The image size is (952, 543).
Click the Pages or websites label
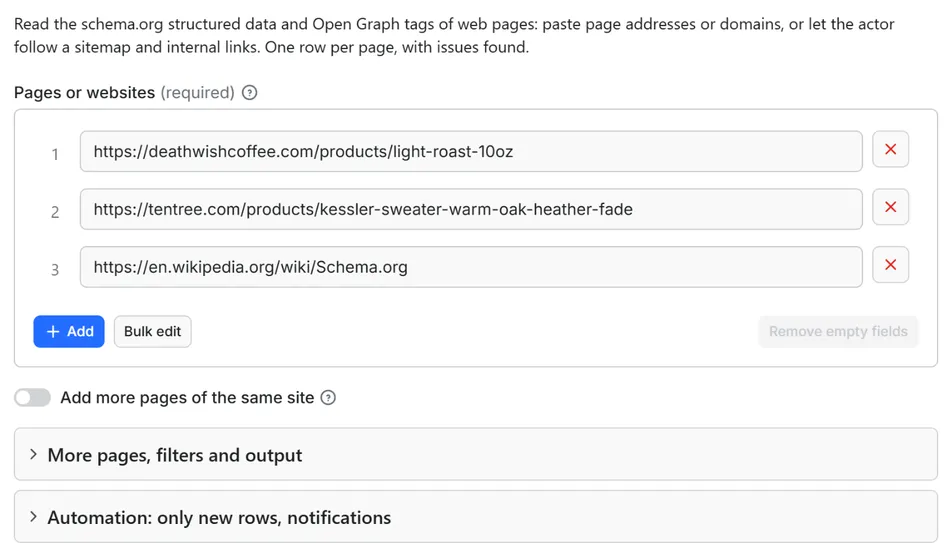coord(84,93)
